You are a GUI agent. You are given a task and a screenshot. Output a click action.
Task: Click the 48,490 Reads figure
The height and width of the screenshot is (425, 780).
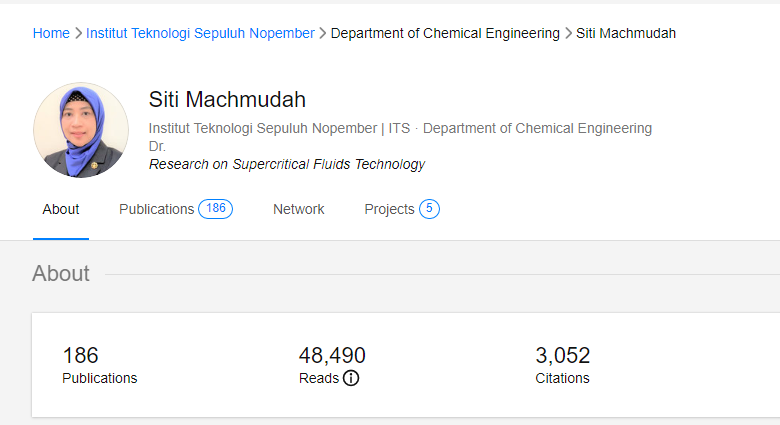(332, 355)
